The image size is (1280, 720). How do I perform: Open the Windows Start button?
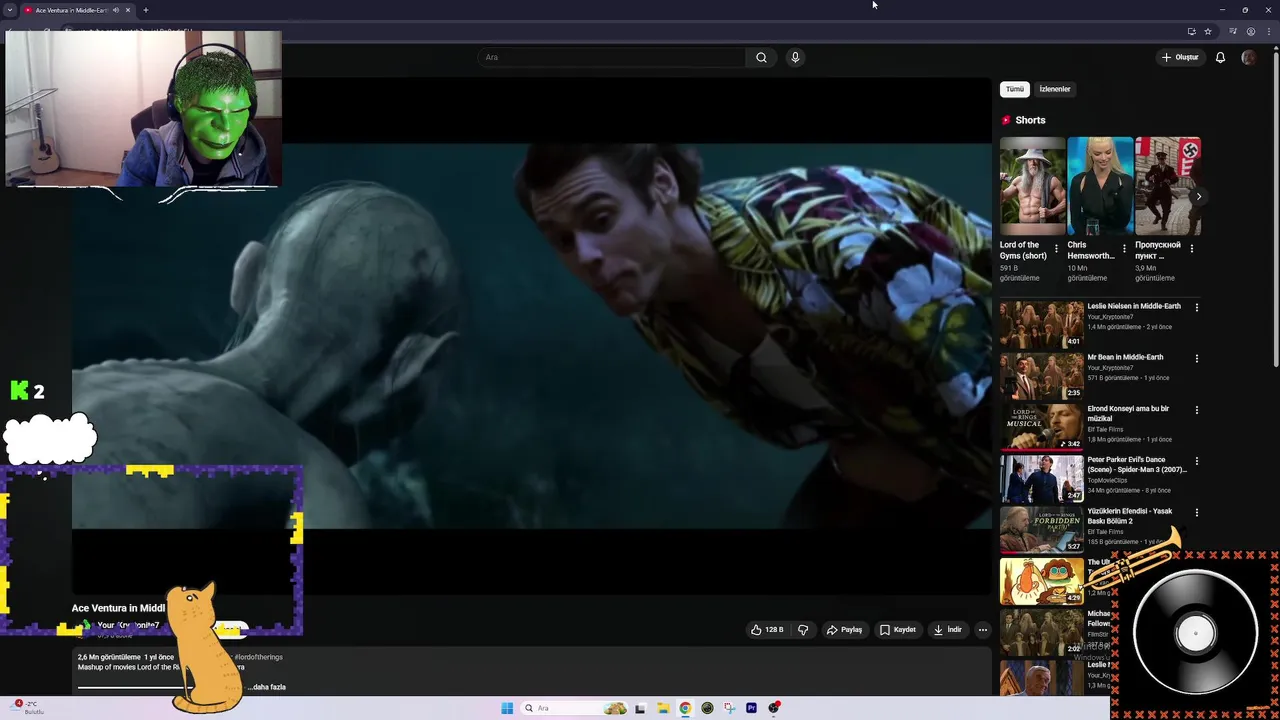click(507, 708)
